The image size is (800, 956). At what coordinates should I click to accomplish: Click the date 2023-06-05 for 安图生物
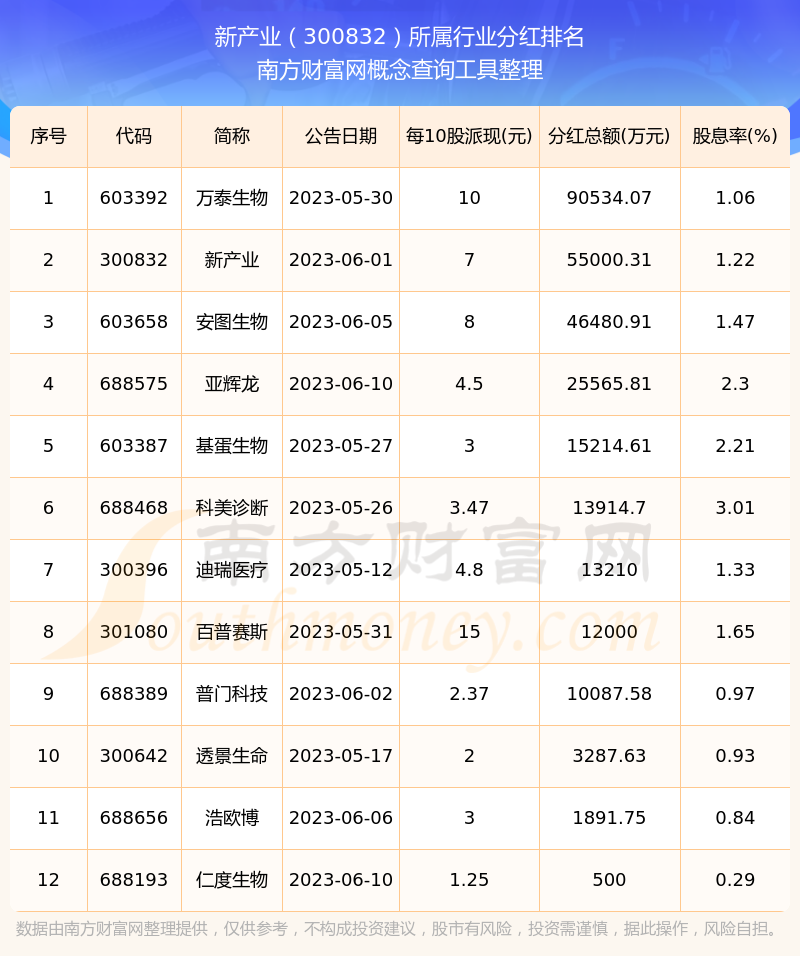click(x=340, y=322)
